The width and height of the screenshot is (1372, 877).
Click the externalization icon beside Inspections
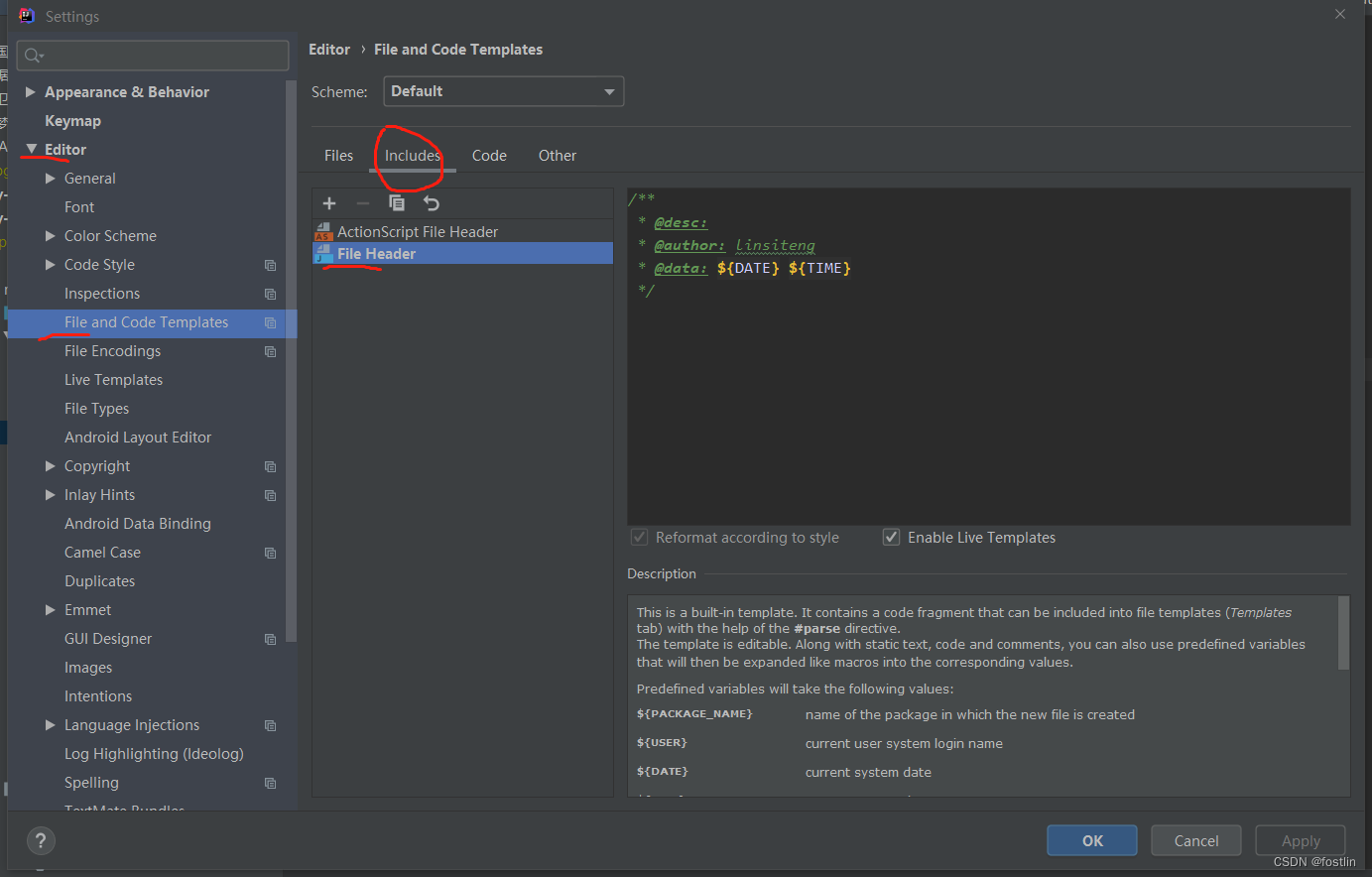tap(270, 294)
